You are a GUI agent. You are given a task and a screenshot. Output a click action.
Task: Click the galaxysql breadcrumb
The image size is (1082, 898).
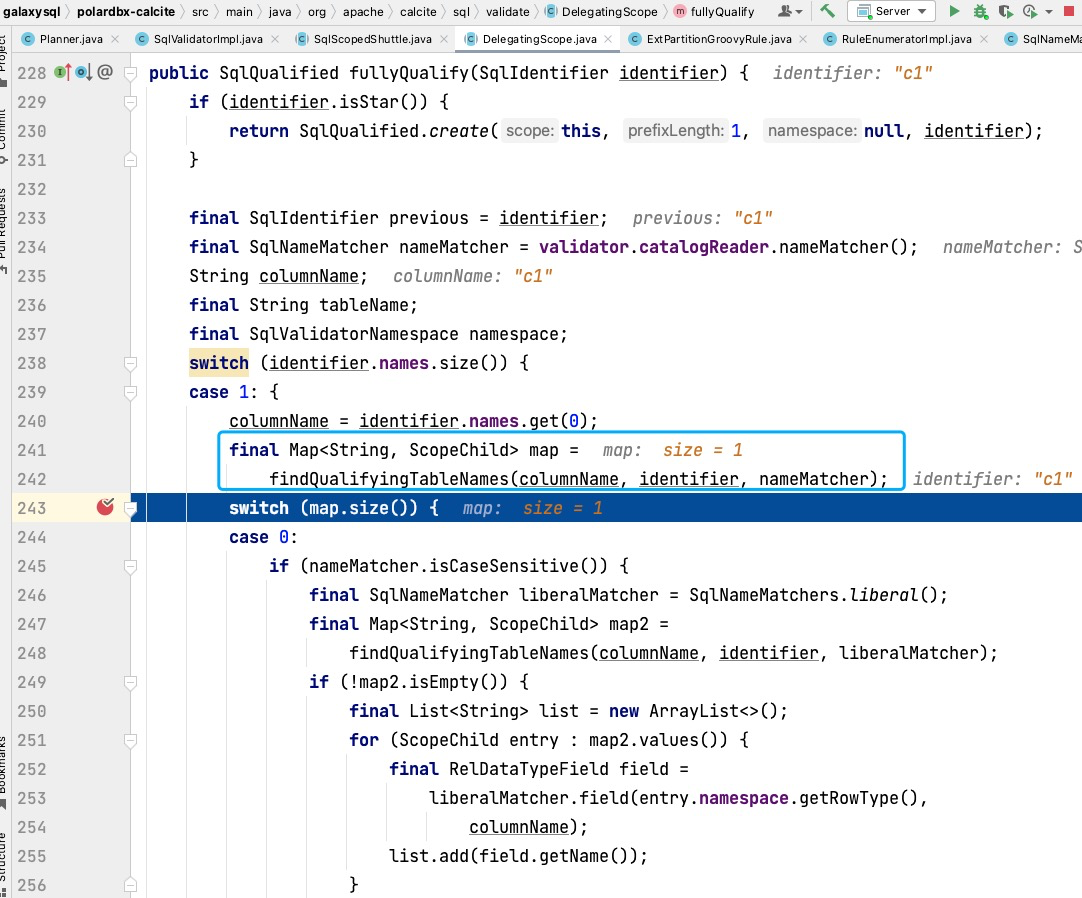32,12
